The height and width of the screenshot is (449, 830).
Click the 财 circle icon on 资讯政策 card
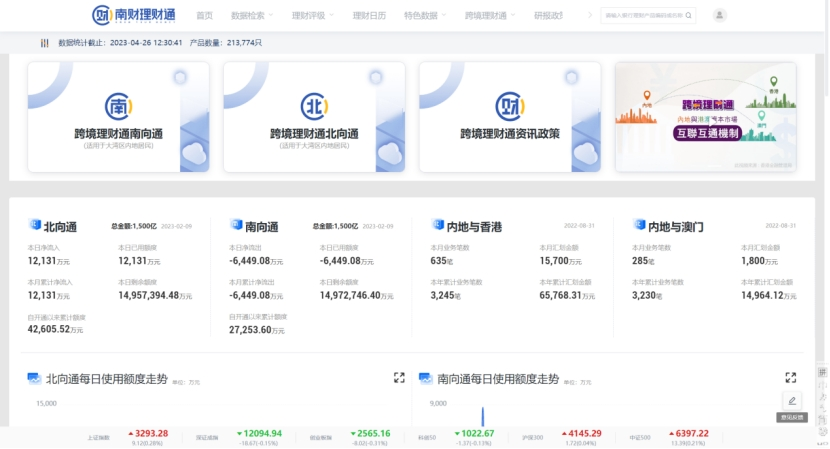pyautogui.click(x=510, y=106)
